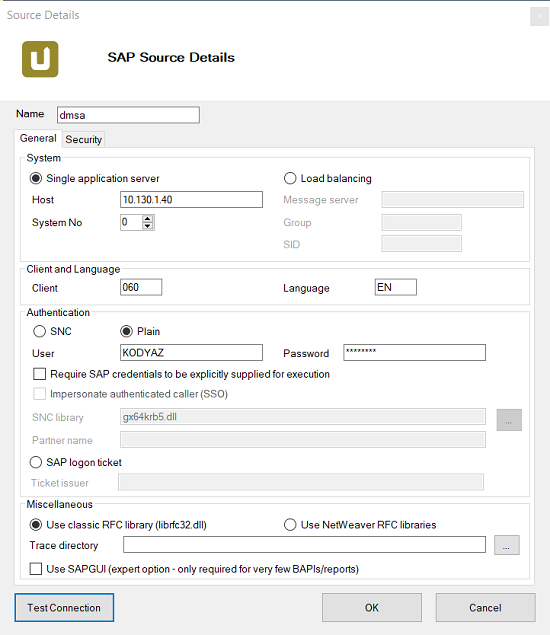This screenshot has height=635, width=550.
Task: Click the Trace directory field
Action: coord(304,545)
